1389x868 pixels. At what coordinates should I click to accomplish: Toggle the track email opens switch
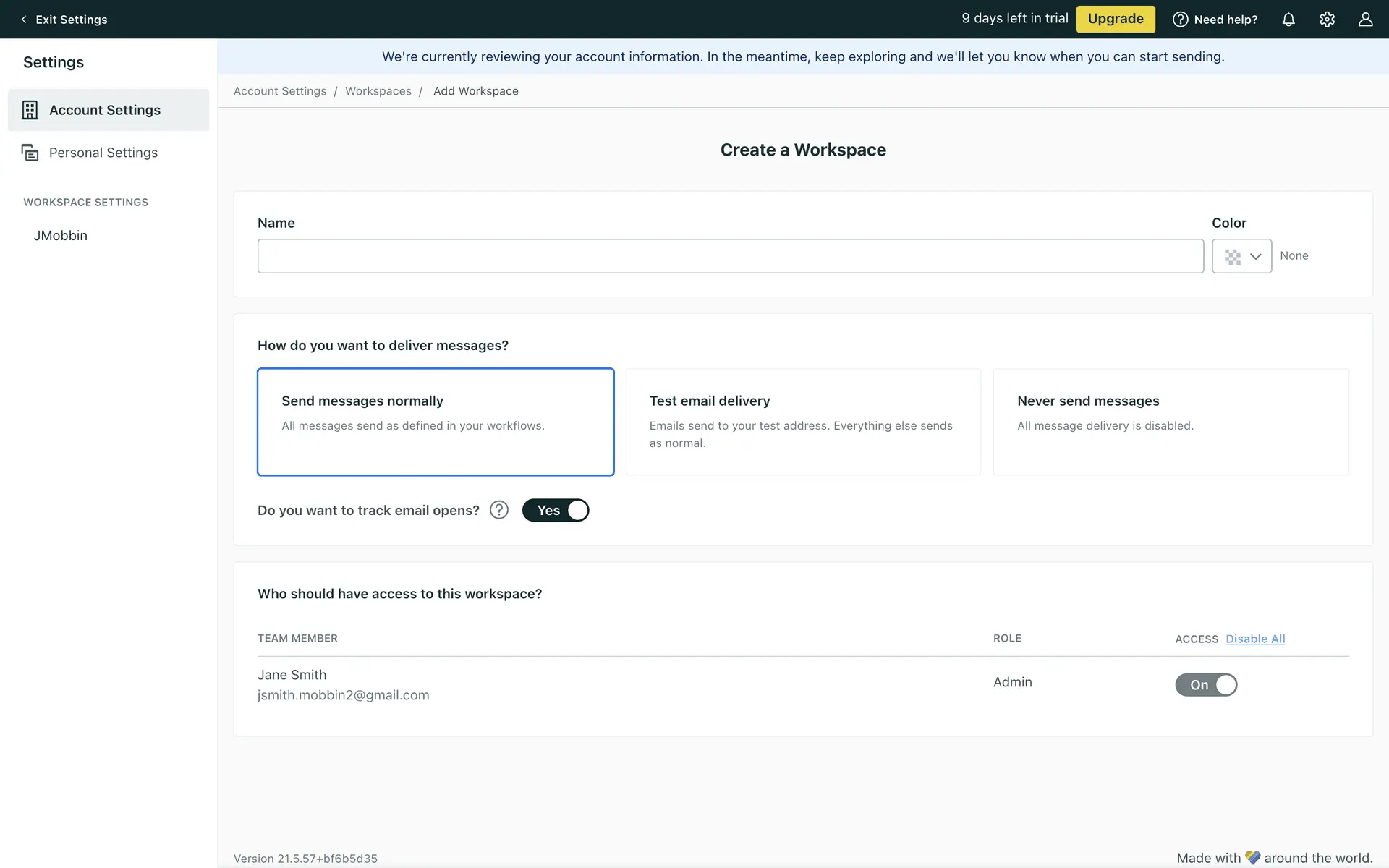[x=556, y=510]
